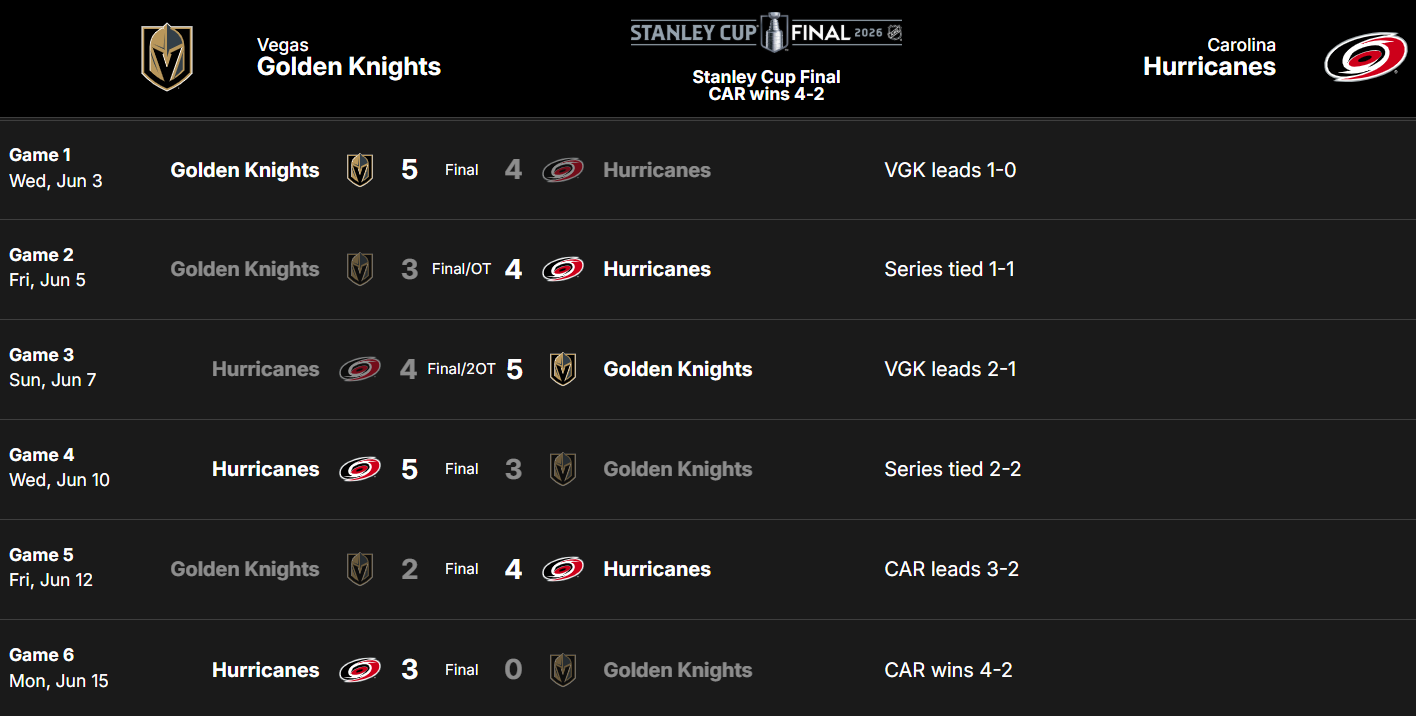Click the Golden Knights logo in the Game 5 row
The height and width of the screenshot is (716, 1416).
click(x=360, y=569)
